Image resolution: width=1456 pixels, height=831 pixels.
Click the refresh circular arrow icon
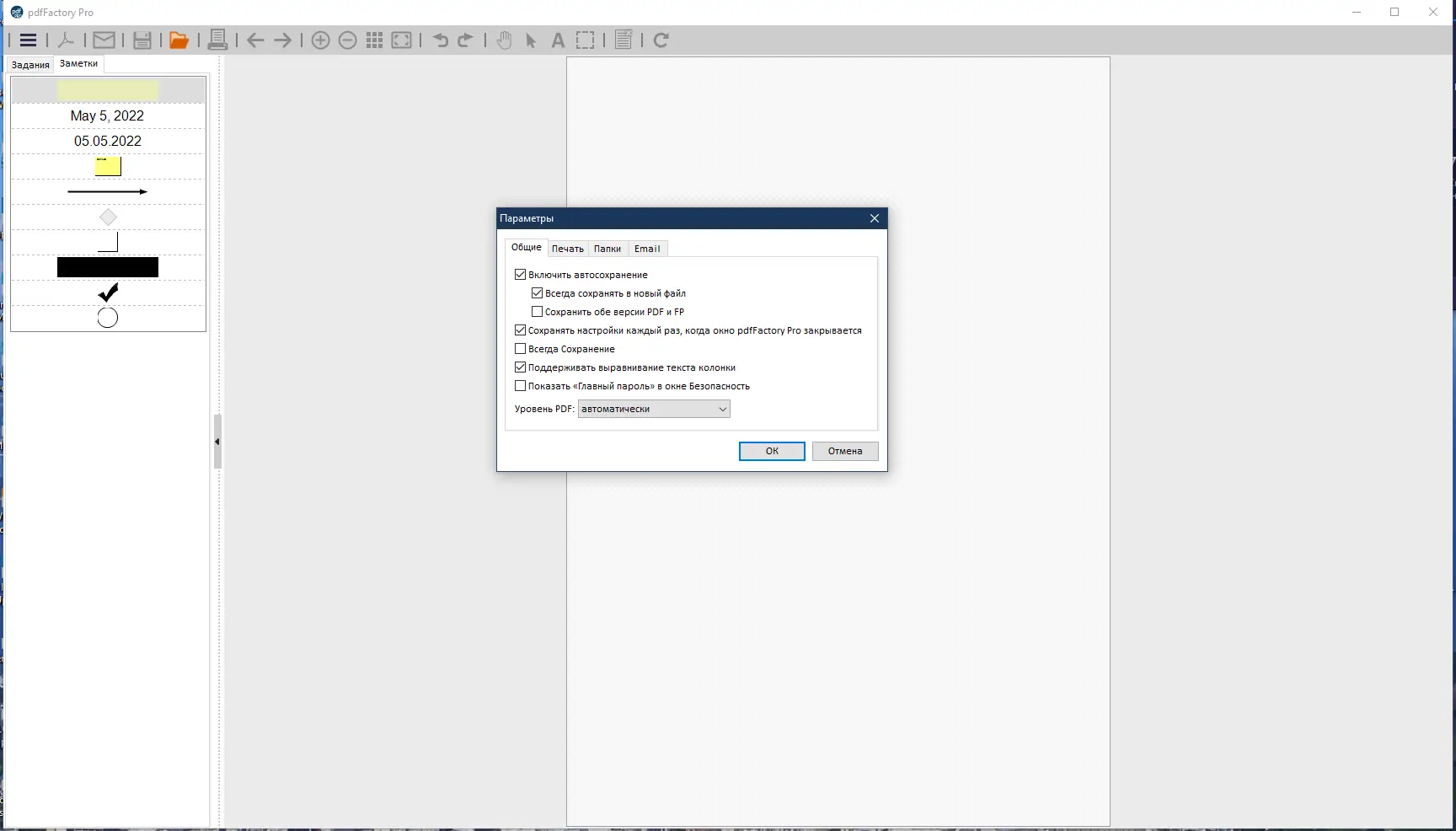(x=661, y=40)
